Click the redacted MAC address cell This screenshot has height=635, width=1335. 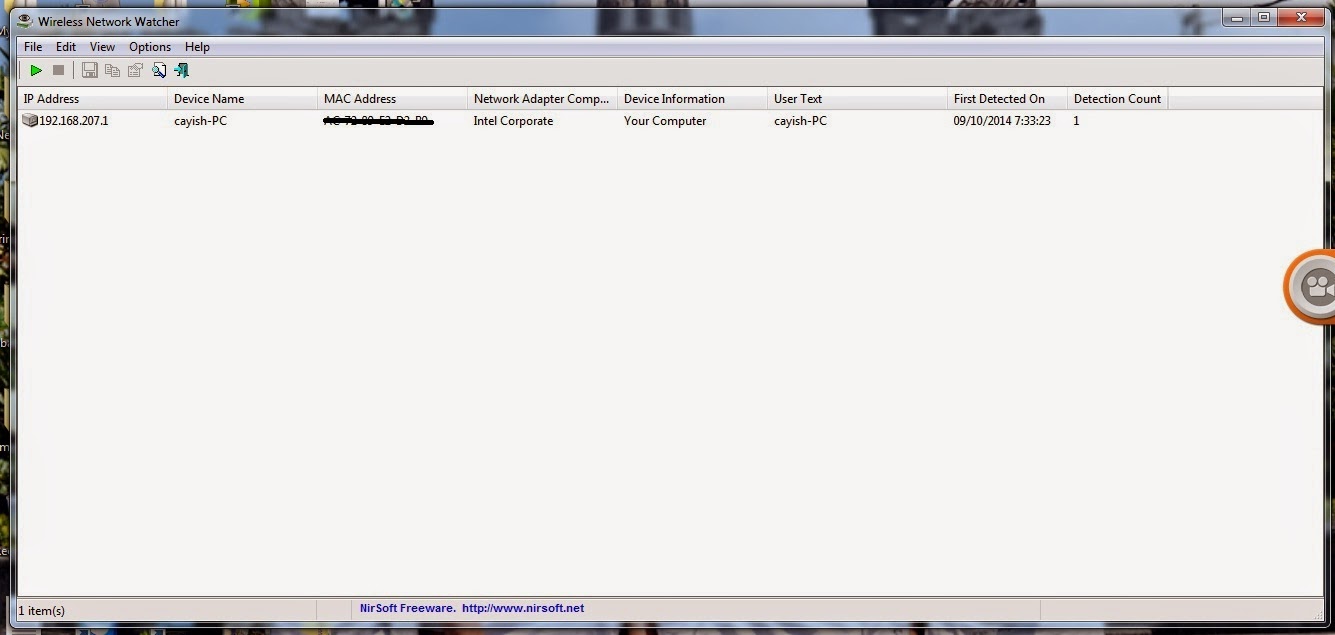pos(378,121)
